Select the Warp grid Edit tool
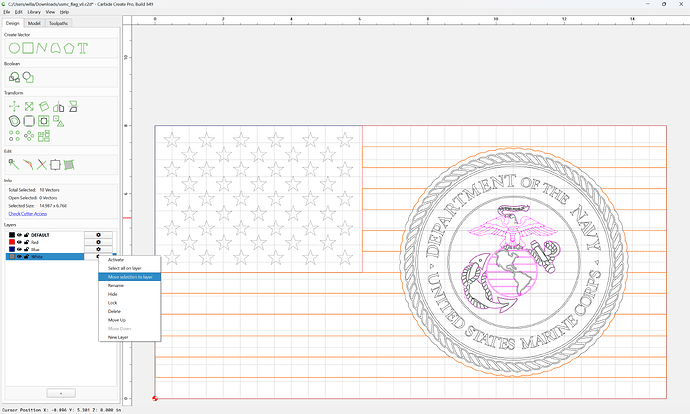Viewport: 690px width, 414px height. (69, 165)
